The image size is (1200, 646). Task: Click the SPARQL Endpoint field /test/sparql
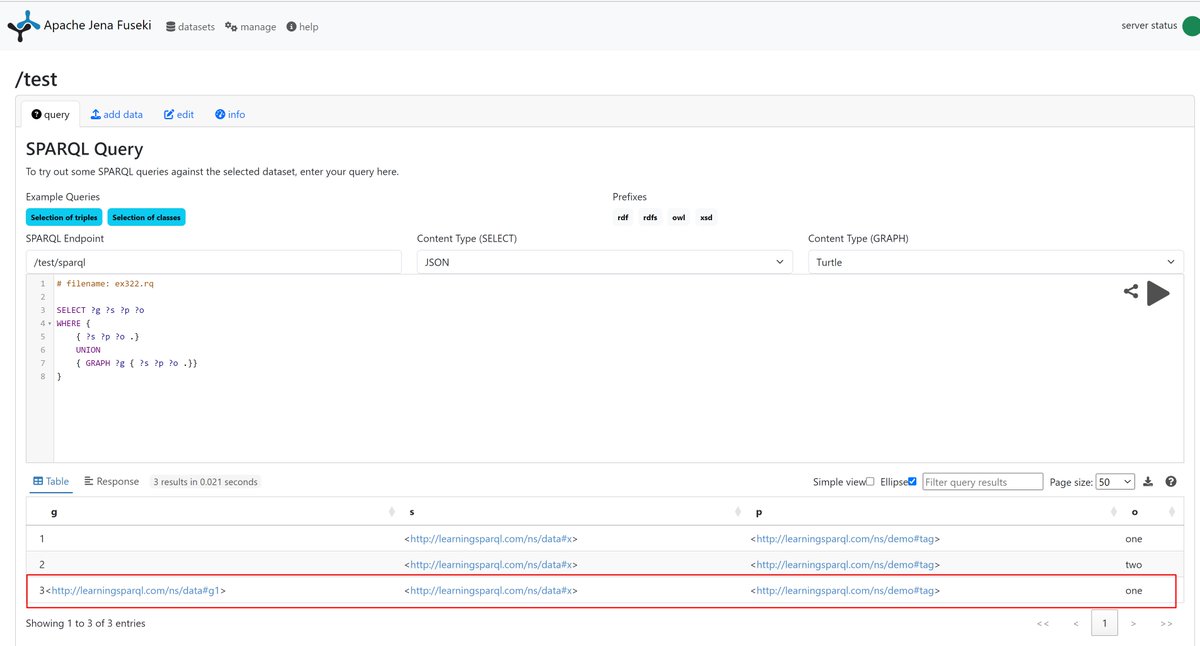[216, 262]
